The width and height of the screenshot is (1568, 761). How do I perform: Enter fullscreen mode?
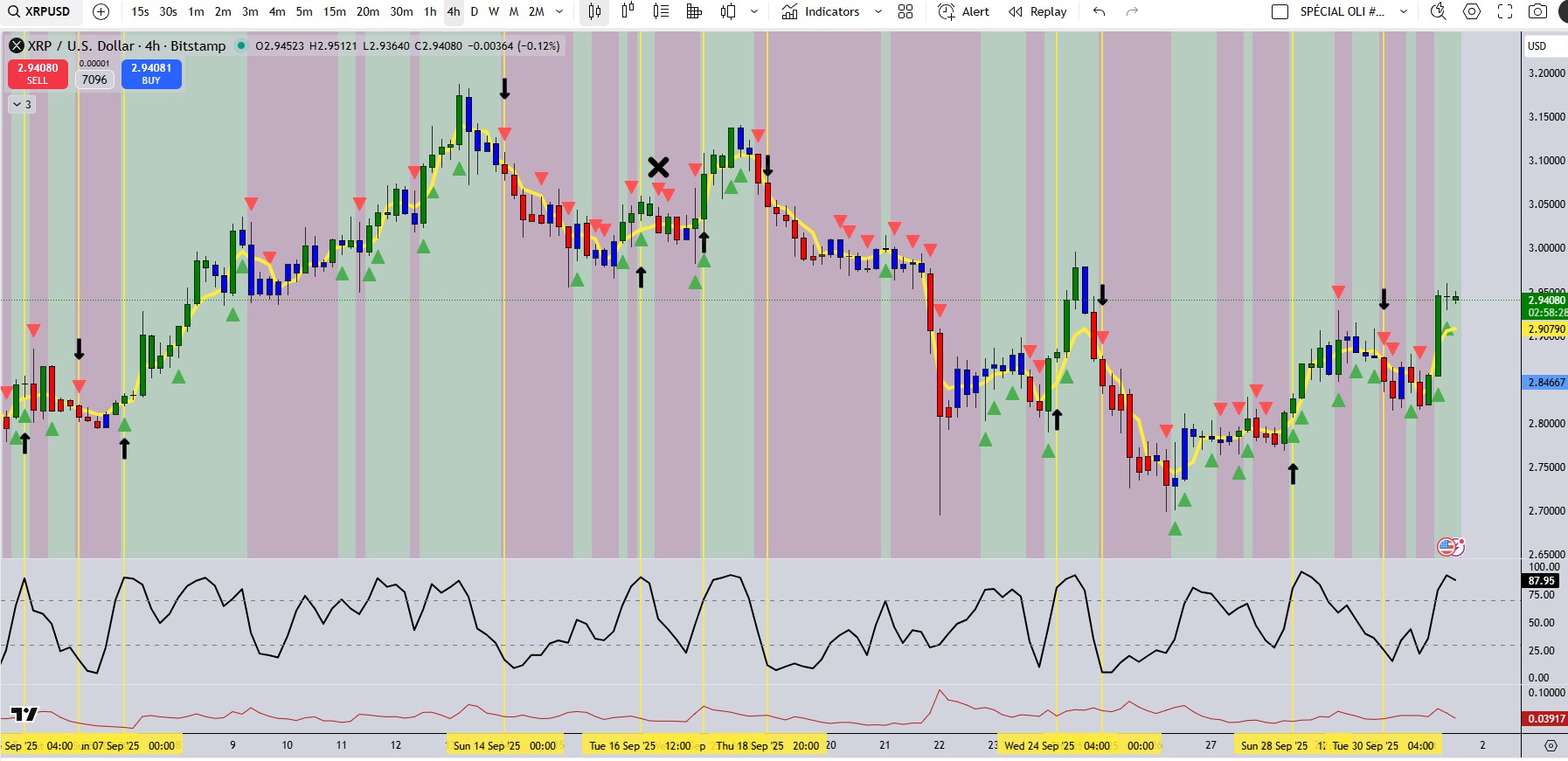(1505, 11)
